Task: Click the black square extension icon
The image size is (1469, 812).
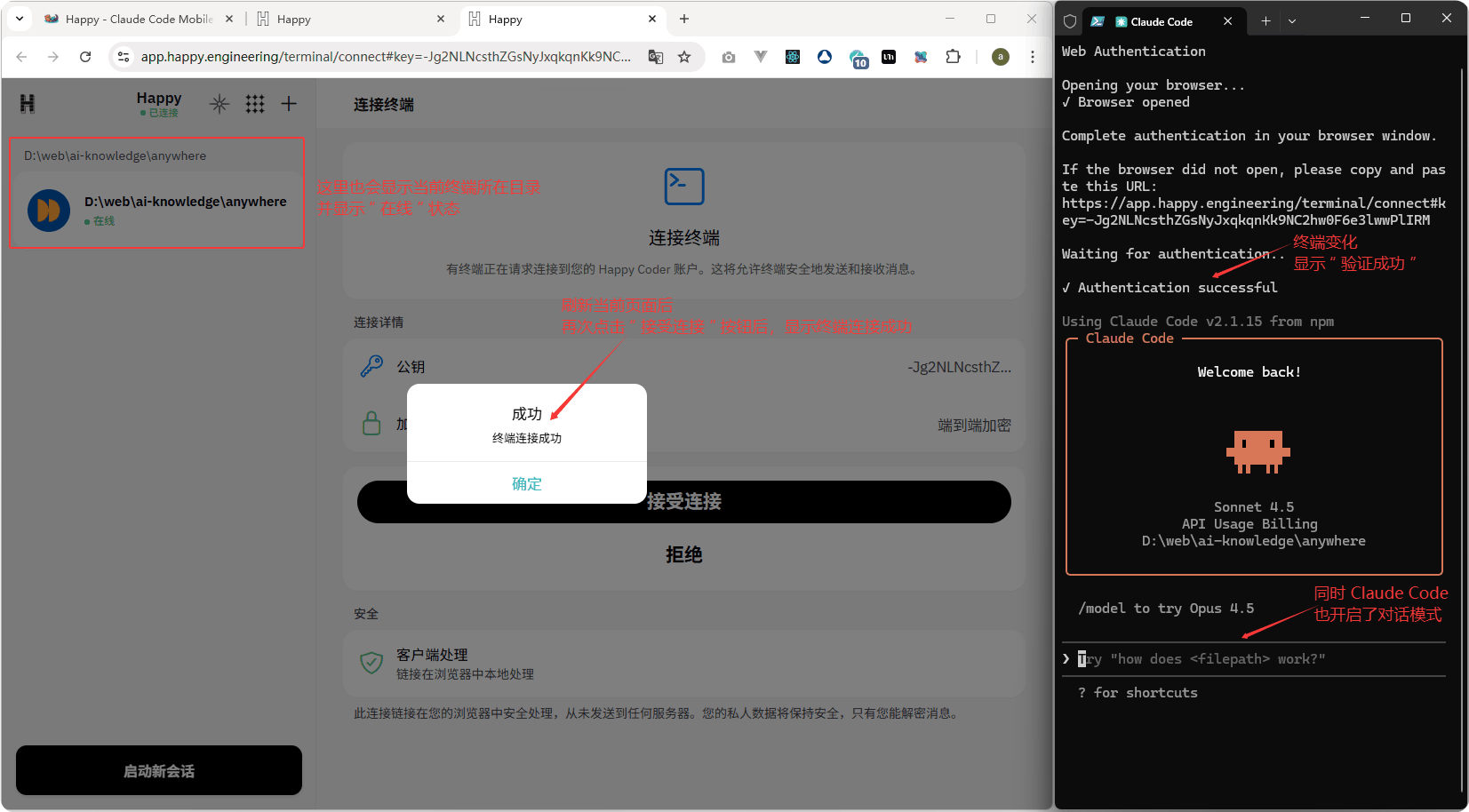Action: pos(889,57)
